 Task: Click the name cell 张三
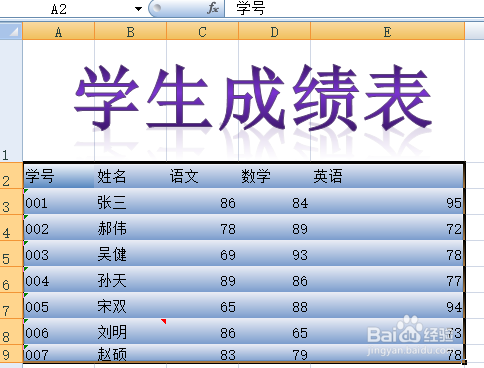(x=131, y=202)
